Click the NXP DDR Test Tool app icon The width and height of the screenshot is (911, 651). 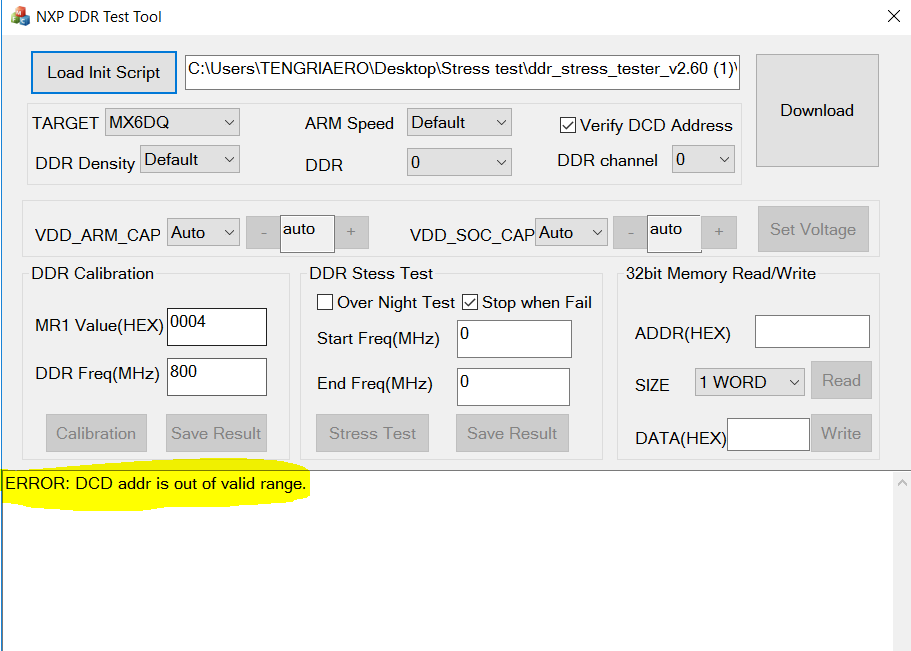click(20, 16)
